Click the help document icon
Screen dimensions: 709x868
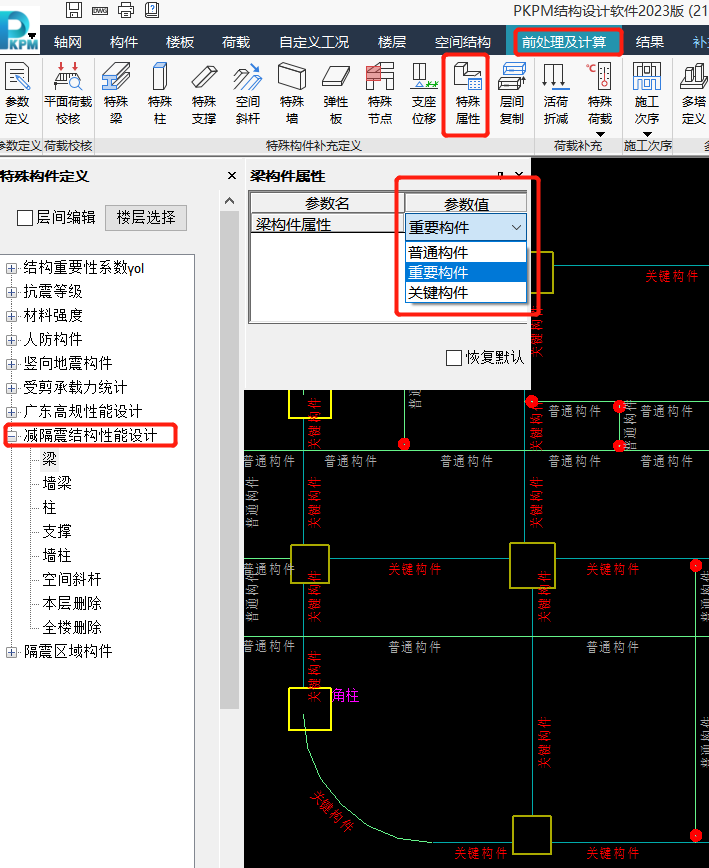(x=152, y=9)
